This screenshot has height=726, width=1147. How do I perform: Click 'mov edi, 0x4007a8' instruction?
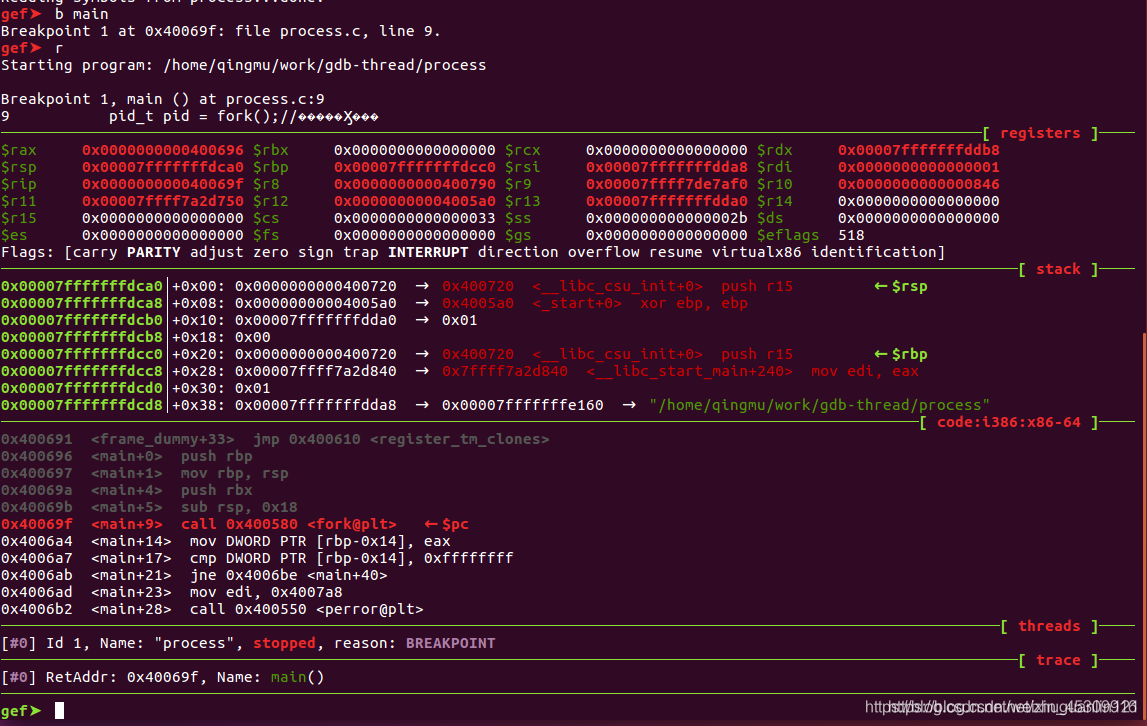coord(266,592)
